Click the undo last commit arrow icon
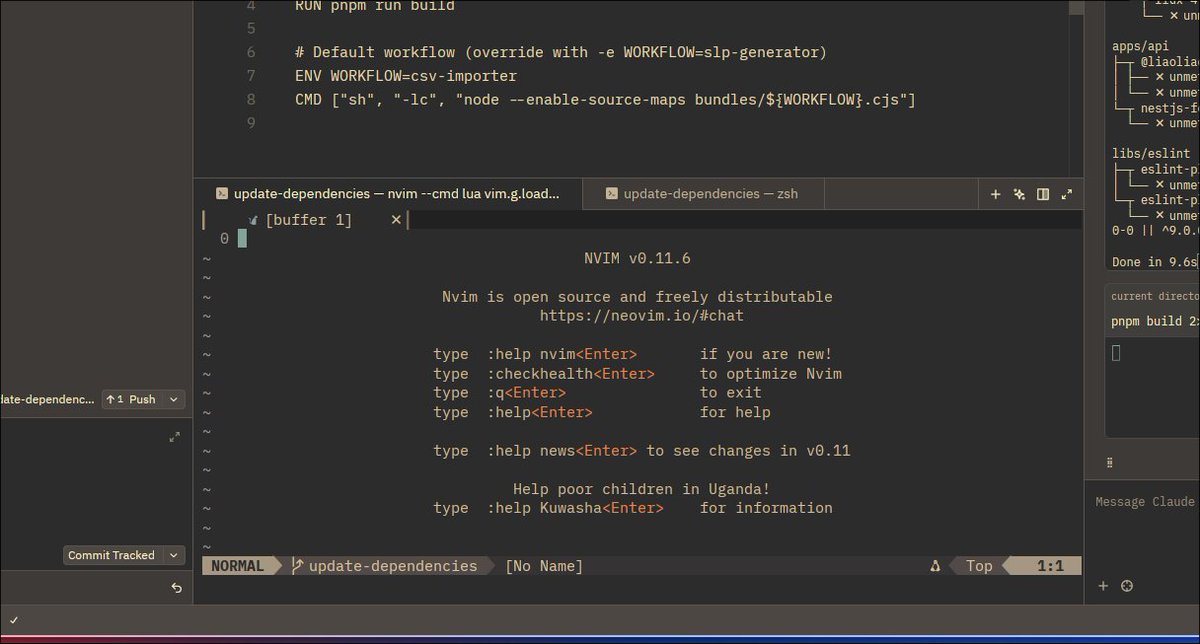Image resolution: width=1200 pixels, height=644 pixels. point(176,588)
